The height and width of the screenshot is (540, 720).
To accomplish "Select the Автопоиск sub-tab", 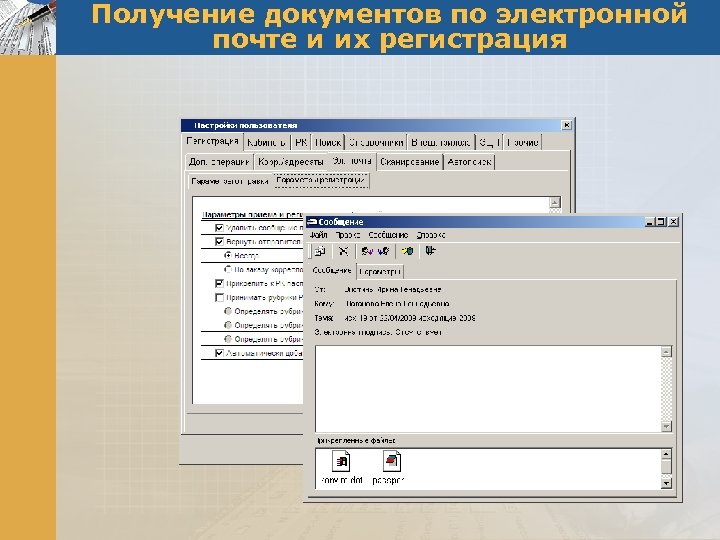I will click(x=469, y=162).
